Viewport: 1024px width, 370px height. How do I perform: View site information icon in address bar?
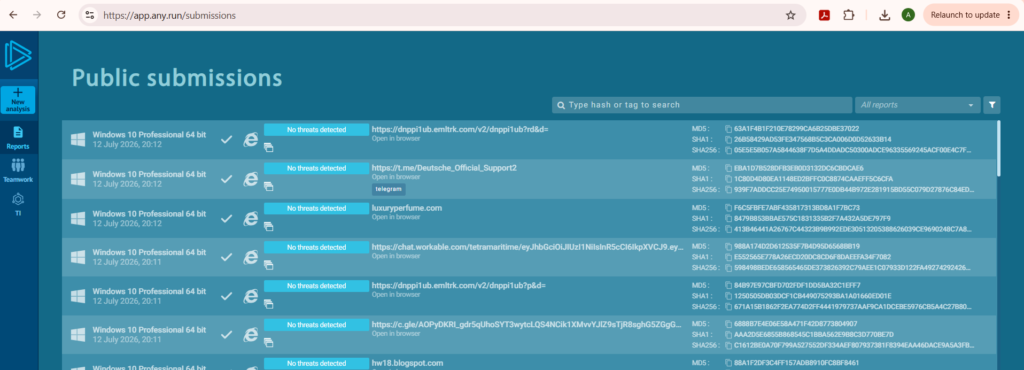pos(90,14)
